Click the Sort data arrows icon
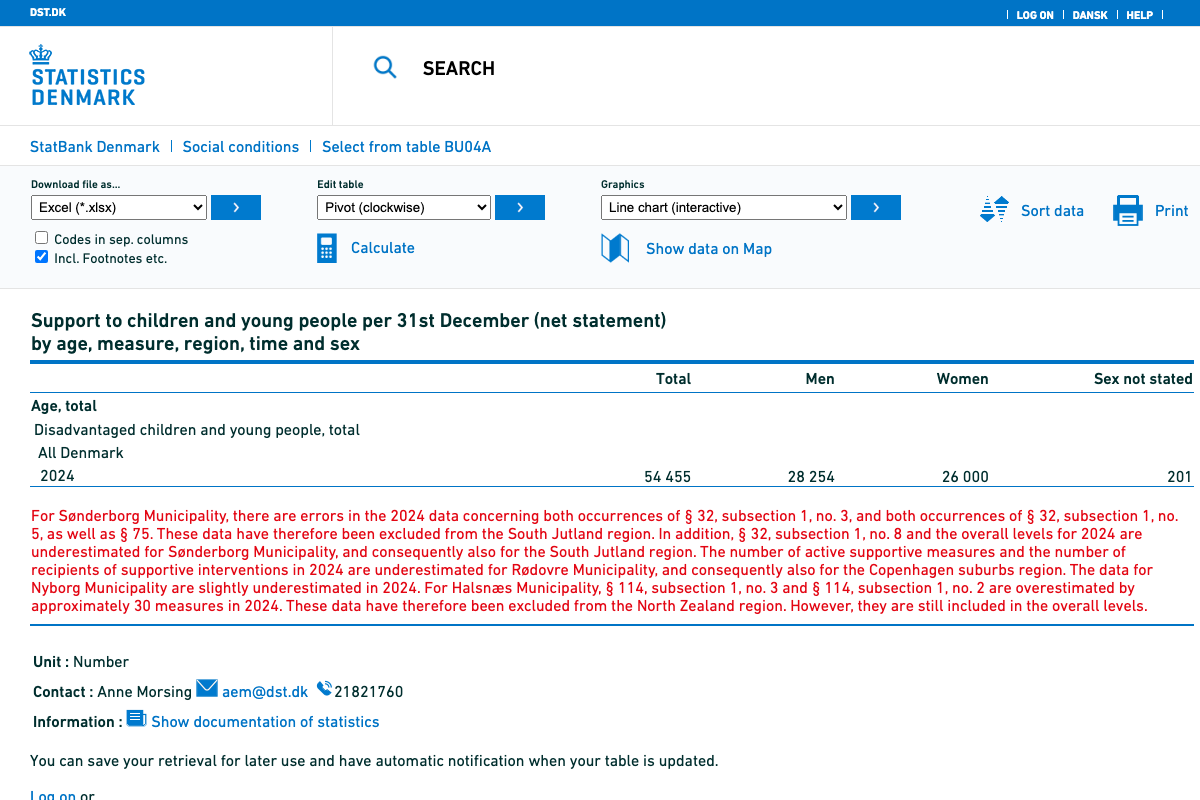 pyautogui.click(x=994, y=210)
